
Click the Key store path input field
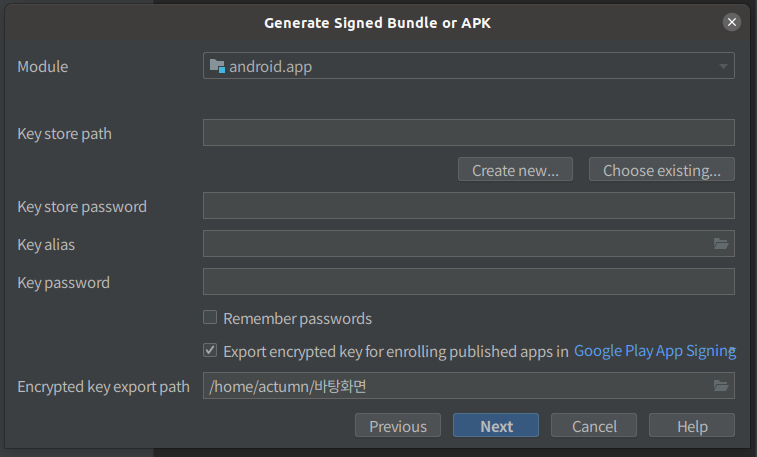click(469, 133)
